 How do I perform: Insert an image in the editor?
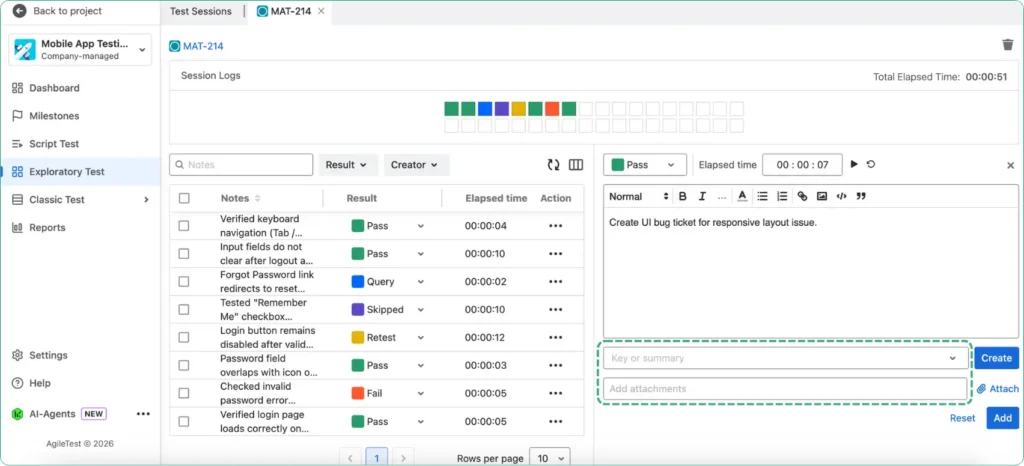click(822, 196)
